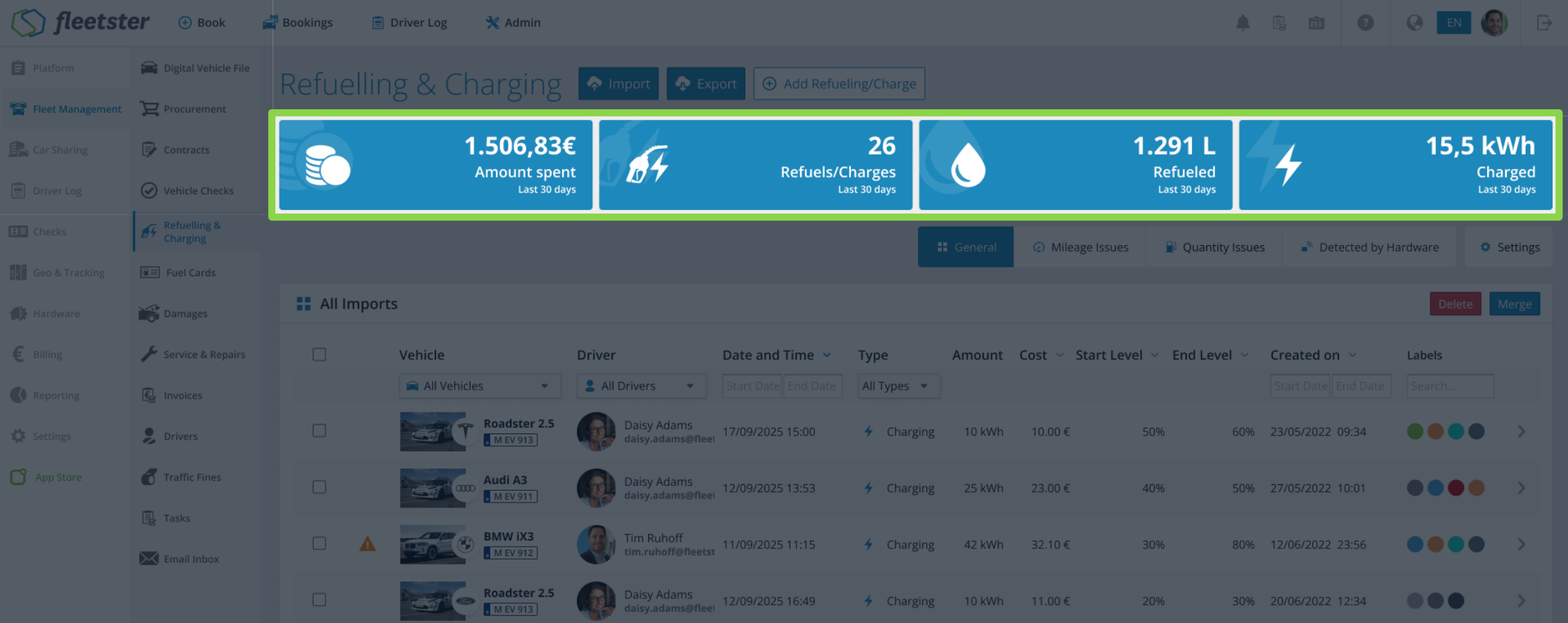
Task: Open Email Inbox in sidebar
Action: click(x=180, y=559)
